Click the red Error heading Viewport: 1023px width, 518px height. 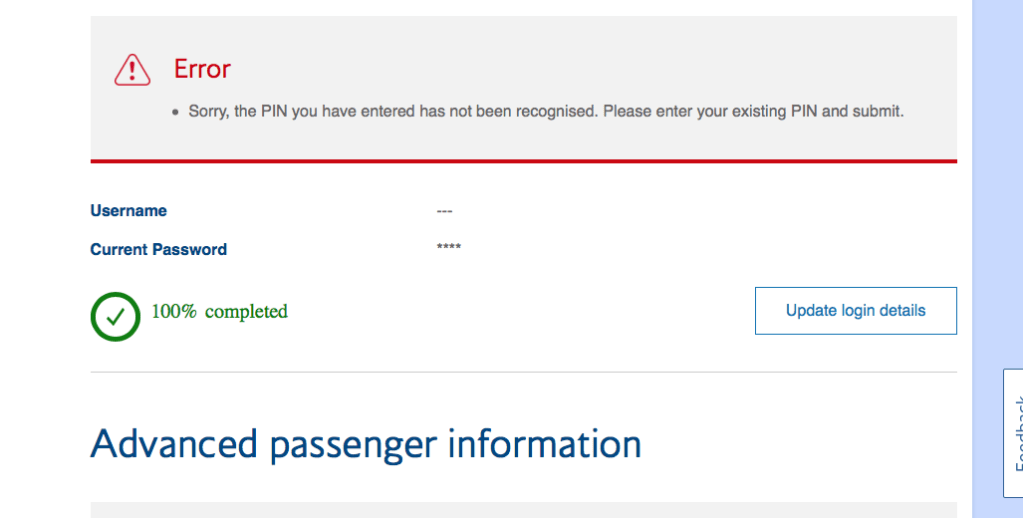pyautogui.click(x=202, y=69)
